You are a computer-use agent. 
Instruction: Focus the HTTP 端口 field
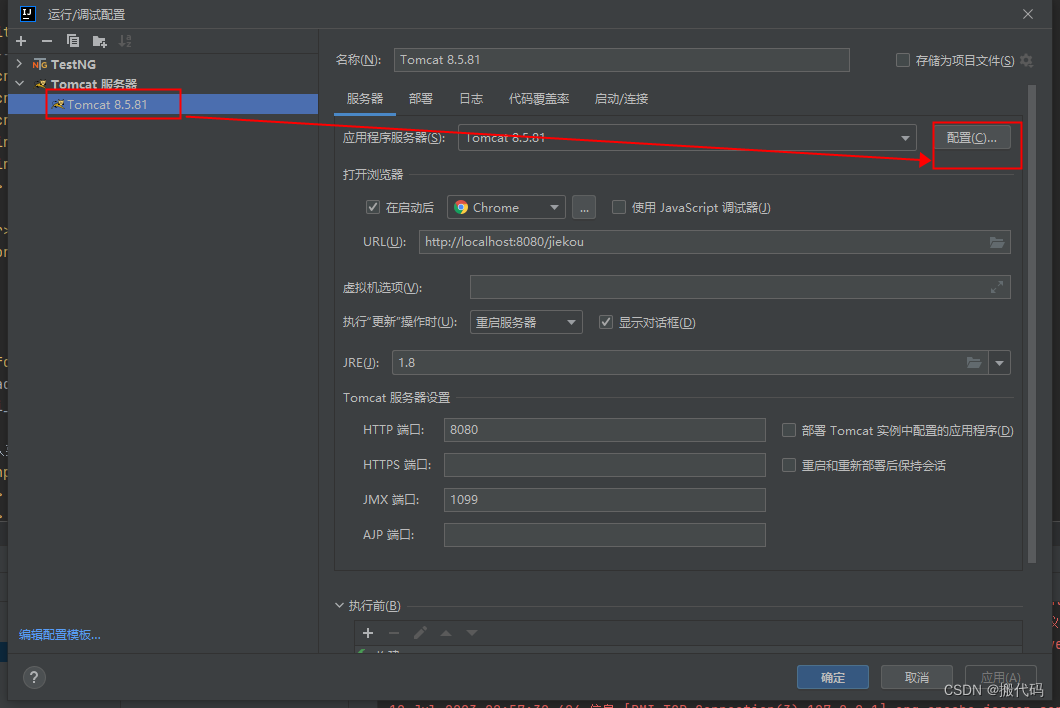604,430
